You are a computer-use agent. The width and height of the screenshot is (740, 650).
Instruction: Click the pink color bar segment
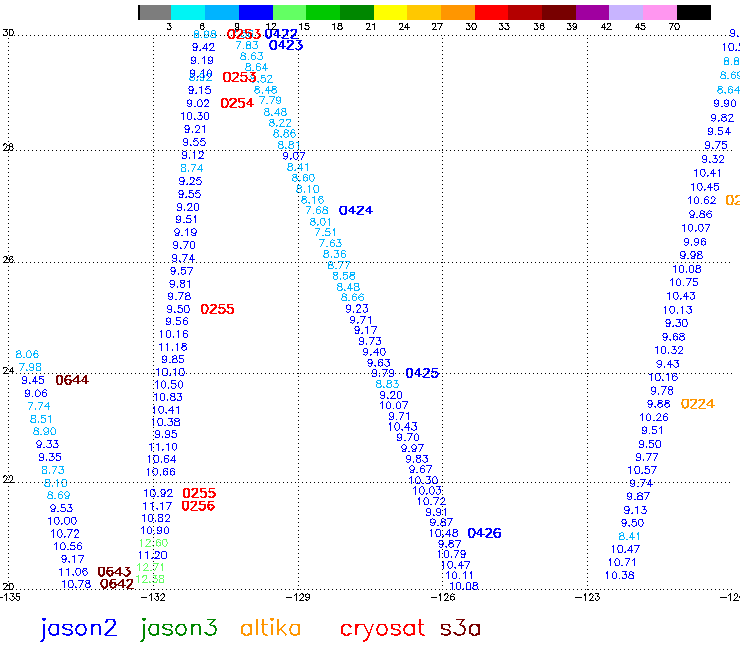coord(660,12)
